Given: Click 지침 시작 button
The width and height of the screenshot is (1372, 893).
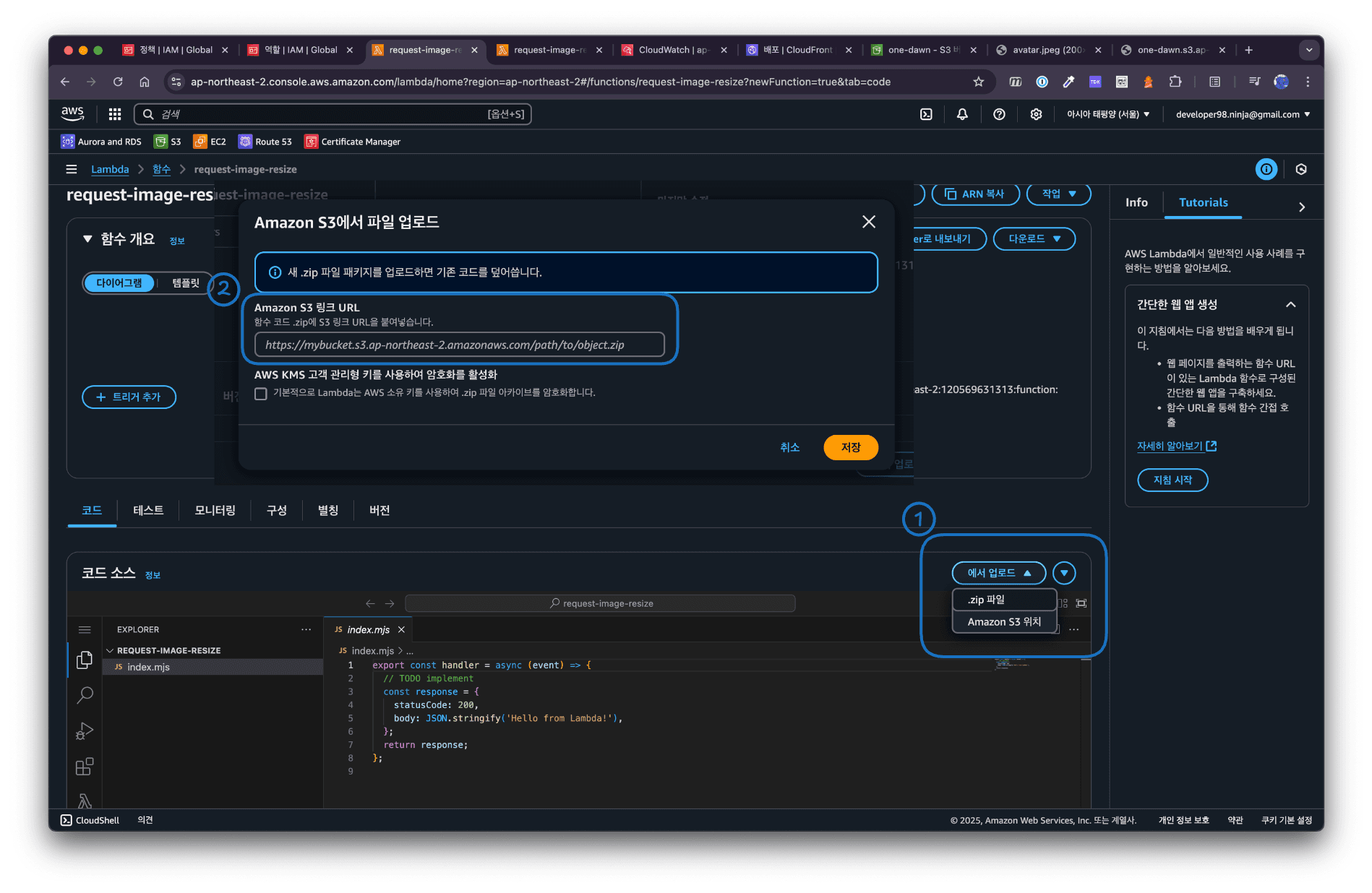Looking at the screenshot, I should (x=1172, y=480).
